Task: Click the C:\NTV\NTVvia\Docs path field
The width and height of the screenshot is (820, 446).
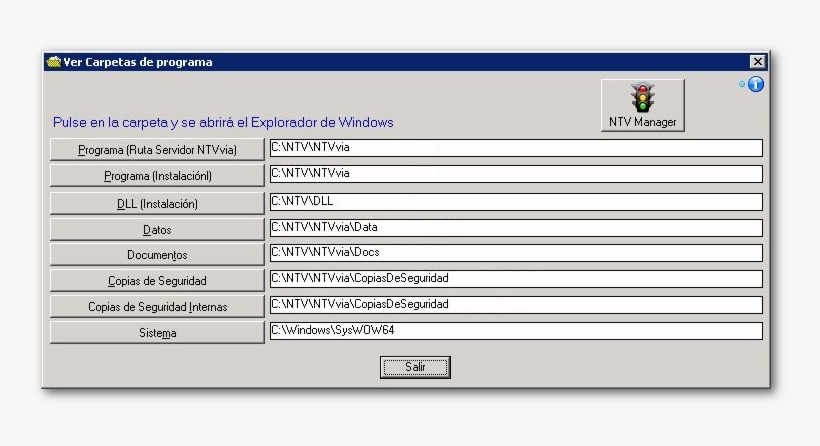Action: [x=515, y=253]
